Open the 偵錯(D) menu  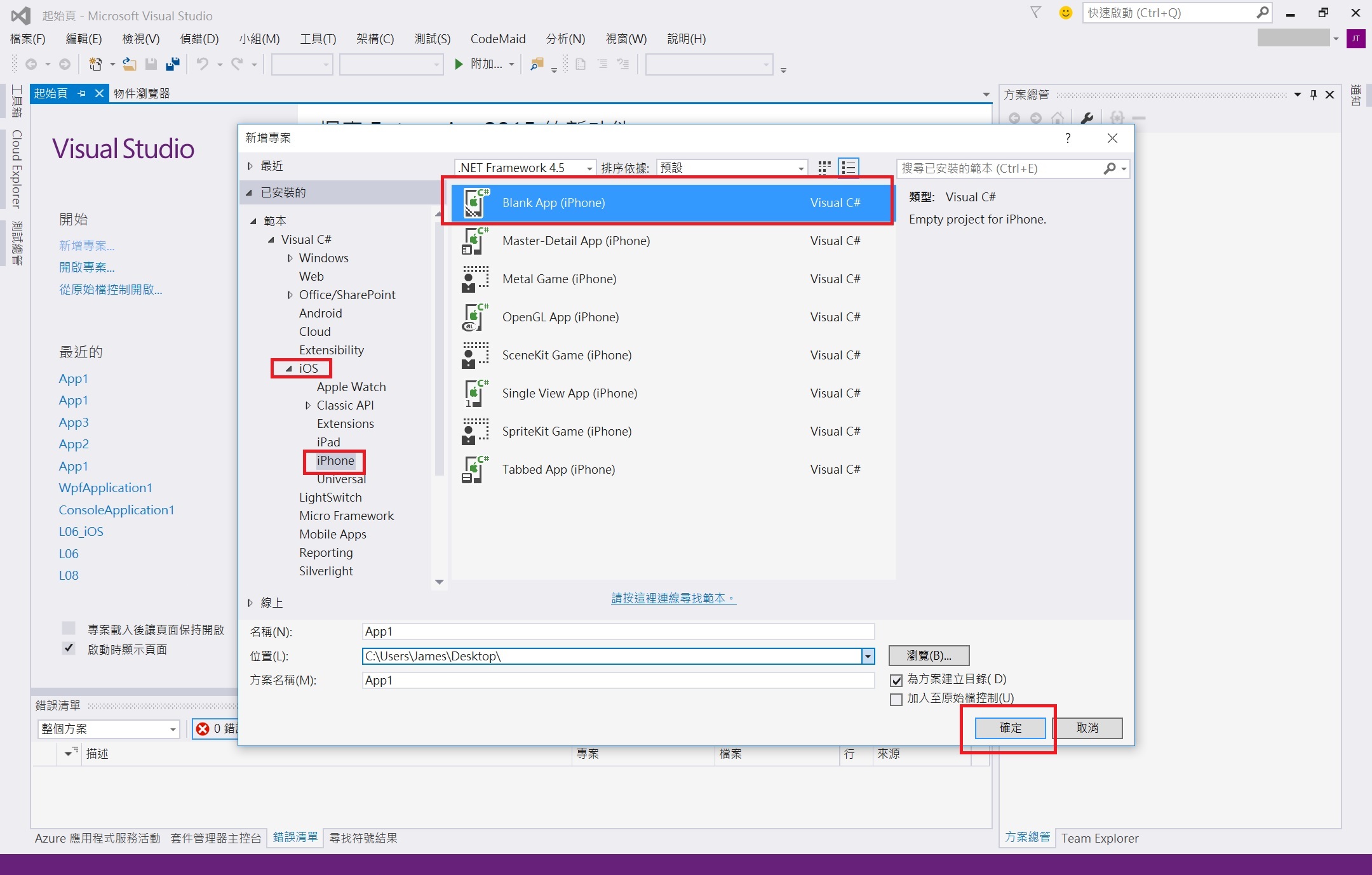click(199, 39)
